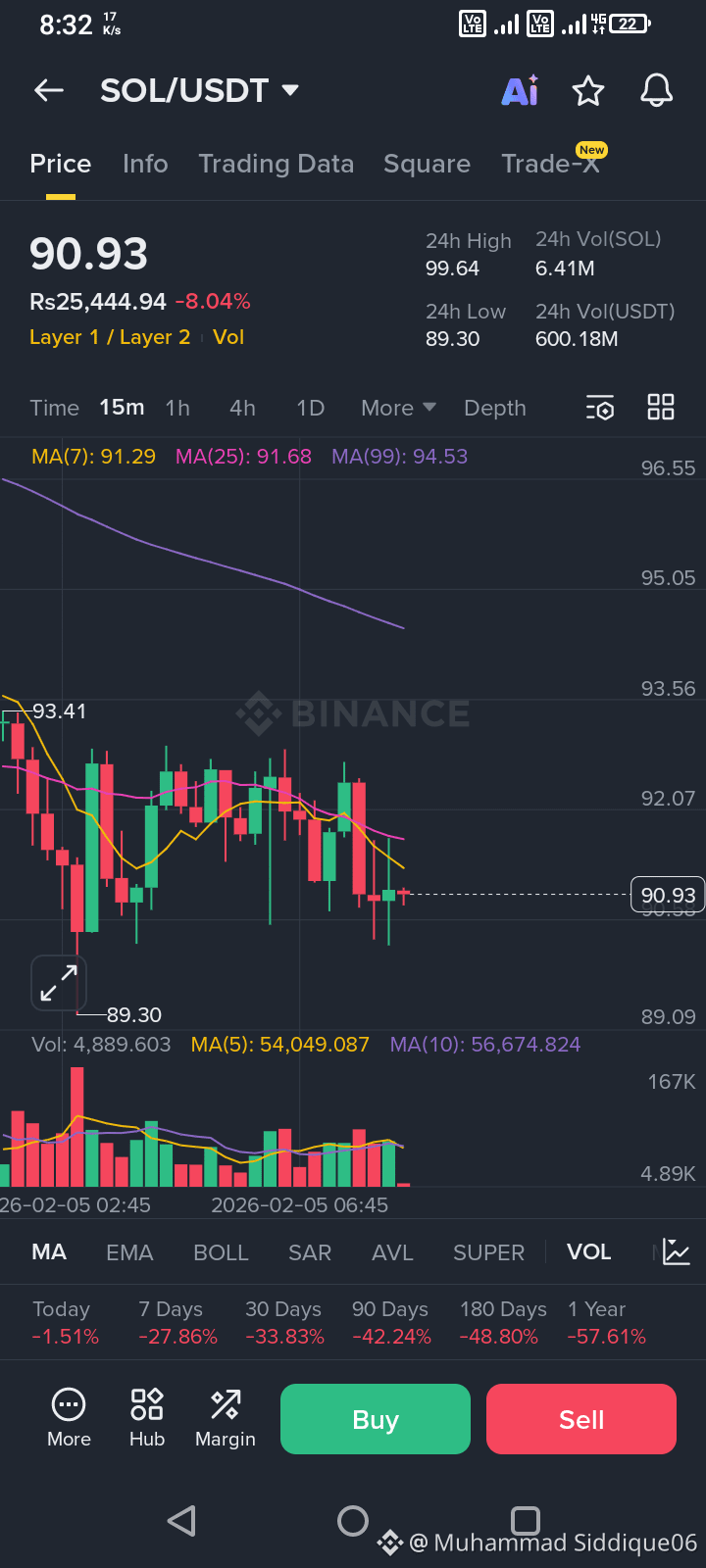Tap the Vol: 4,889.603 label
The height and width of the screenshot is (1568, 706).
pyautogui.click(x=101, y=1045)
